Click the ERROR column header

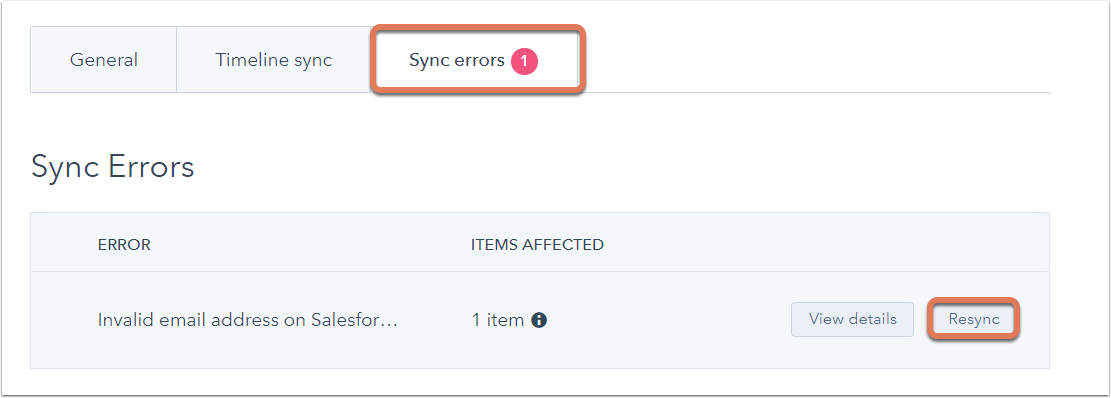click(124, 245)
